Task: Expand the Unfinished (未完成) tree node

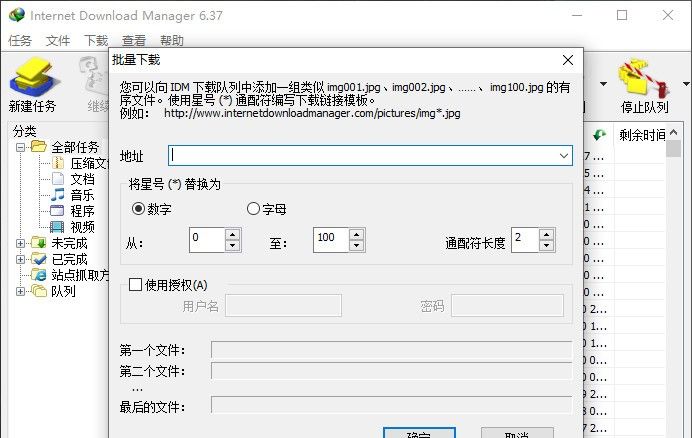Action: pos(20,243)
